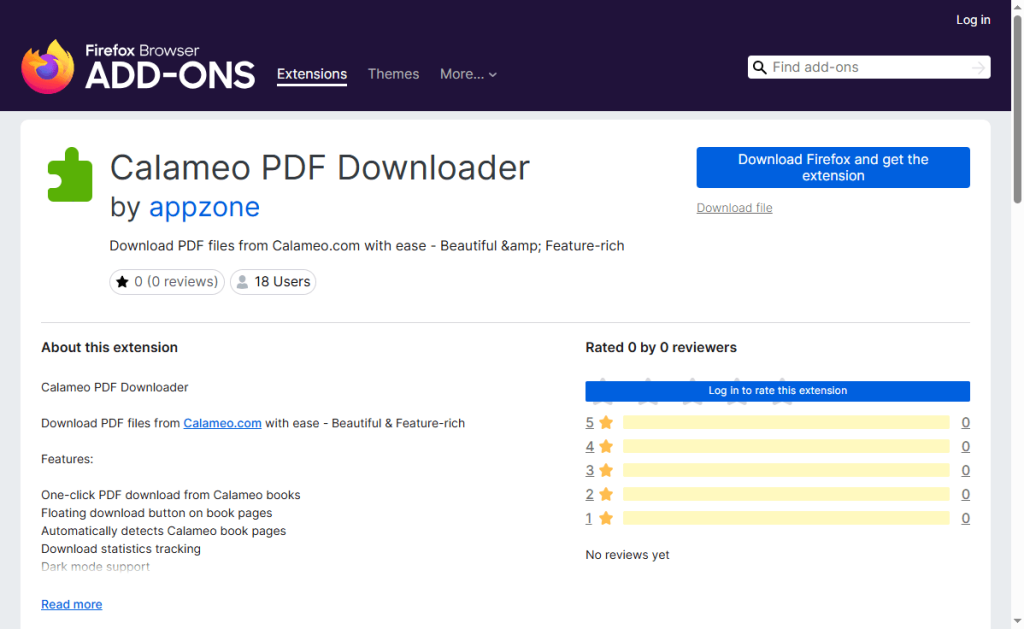Expand the More... dropdown chevron

(x=493, y=75)
